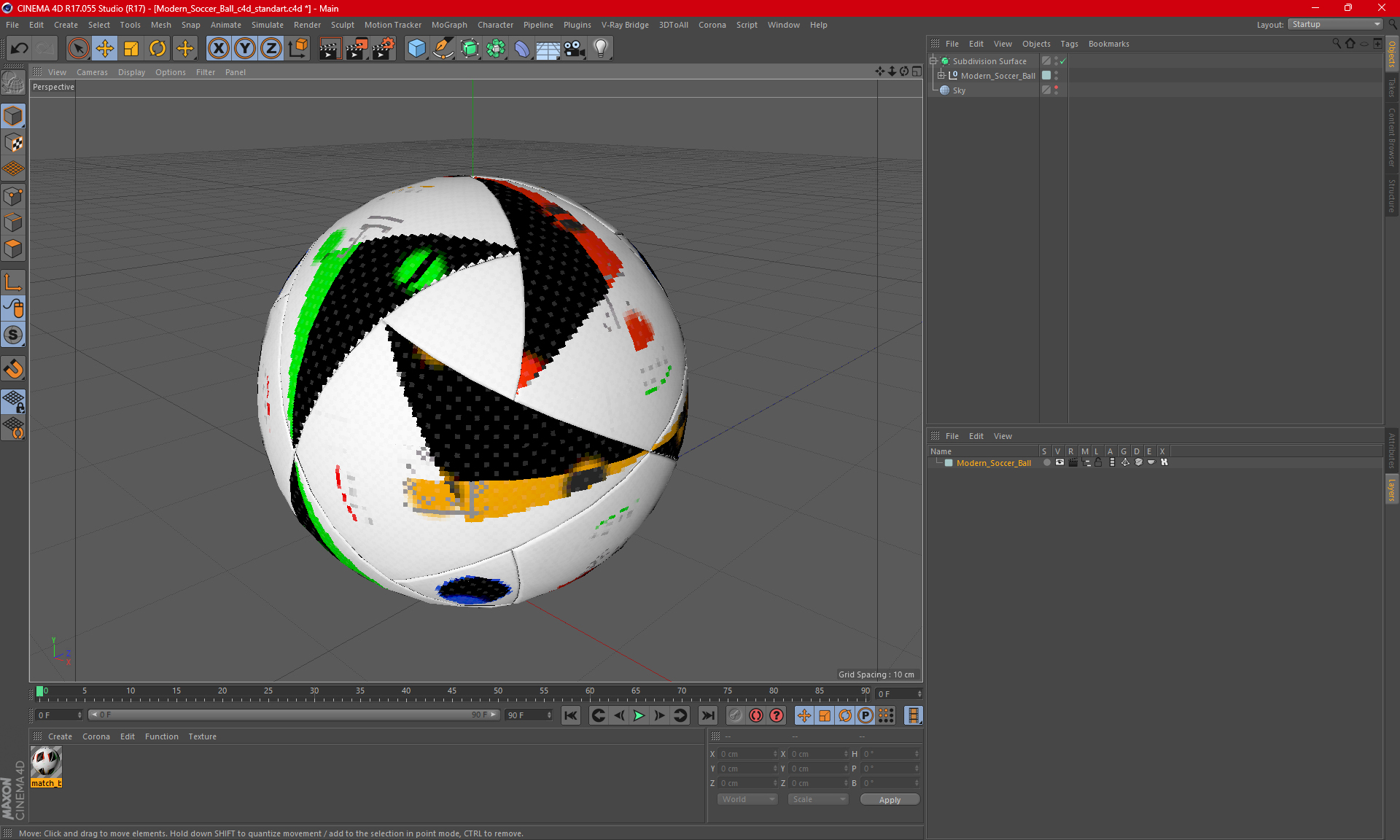Open the Scale mode dropdown
Image resolution: width=1400 pixels, height=840 pixels.
click(x=818, y=799)
